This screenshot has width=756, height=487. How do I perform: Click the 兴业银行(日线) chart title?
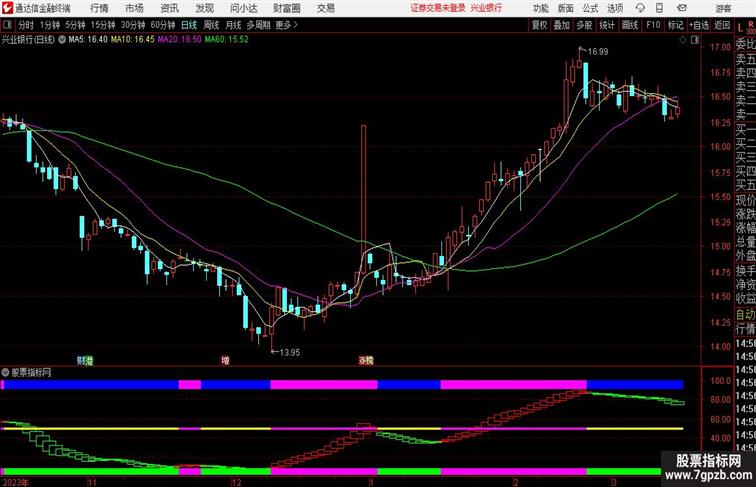point(28,40)
